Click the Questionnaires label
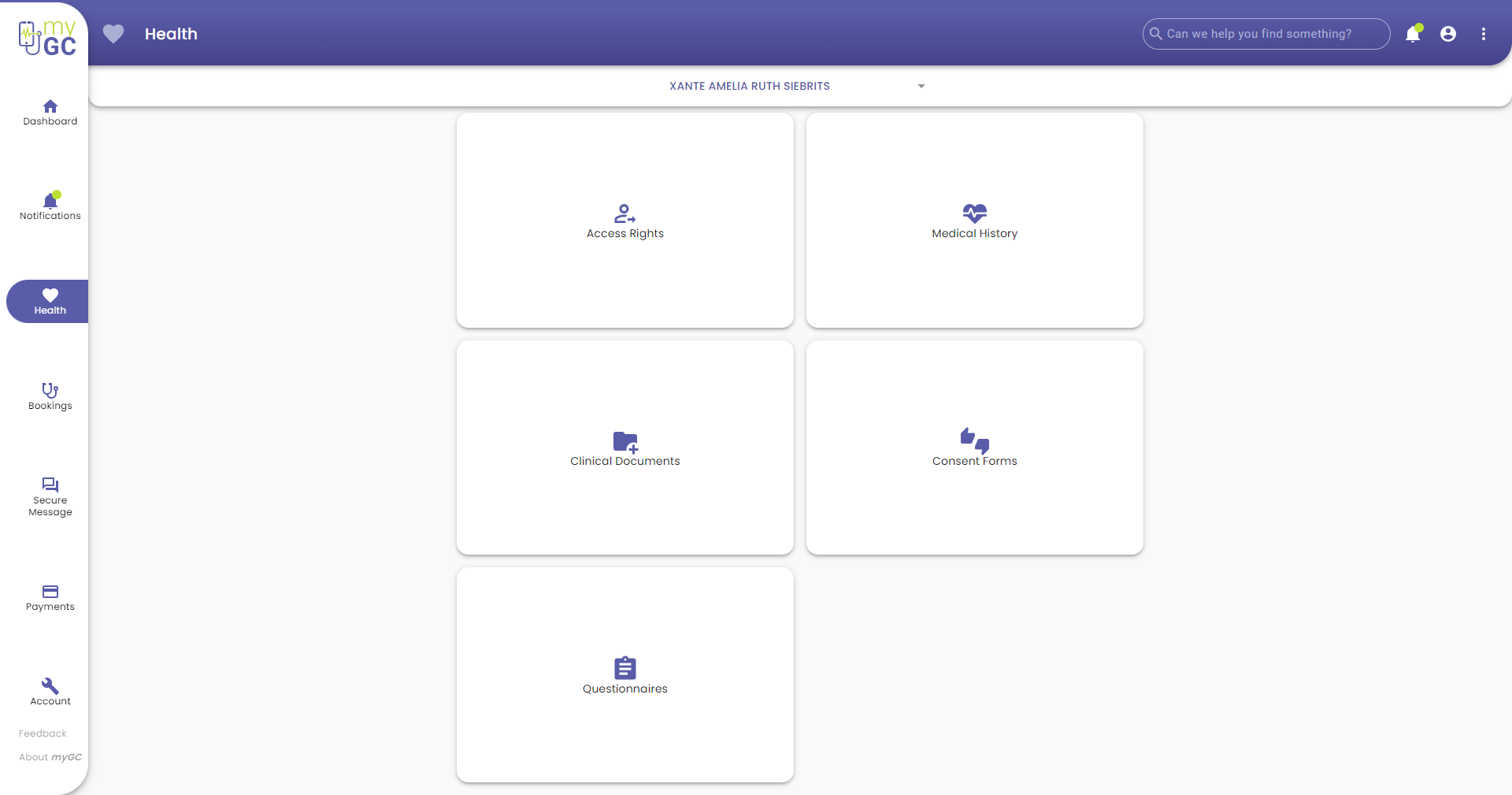The width and height of the screenshot is (1512, 795). click(624, 689)
